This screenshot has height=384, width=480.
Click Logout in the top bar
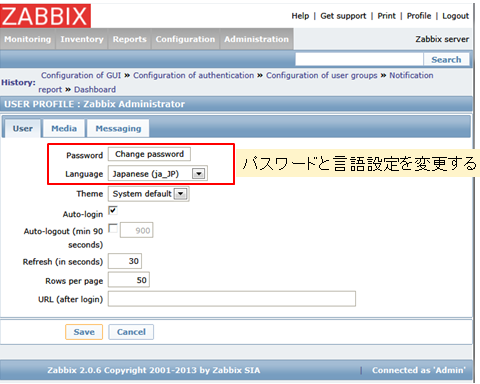[455, 16]
